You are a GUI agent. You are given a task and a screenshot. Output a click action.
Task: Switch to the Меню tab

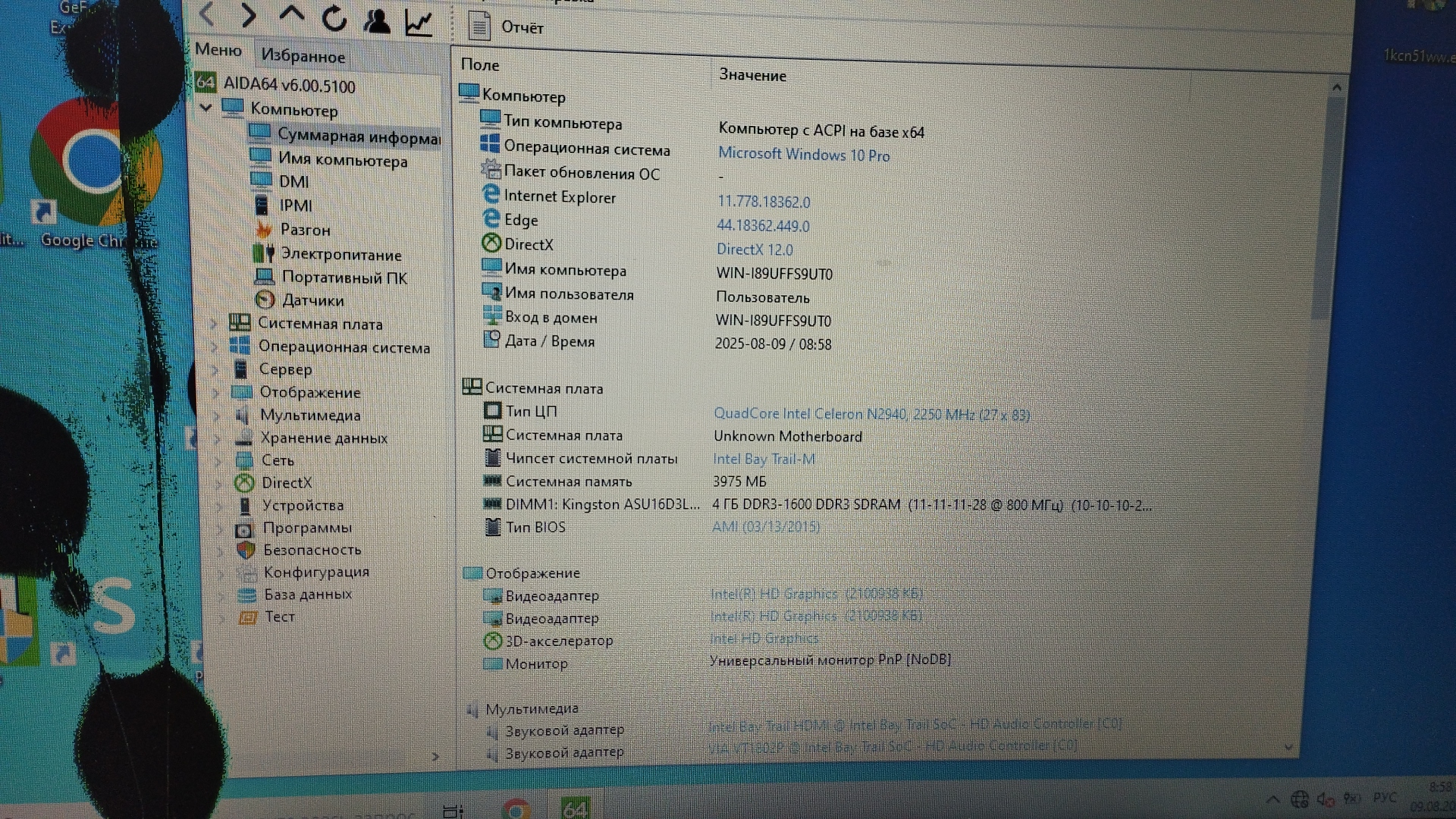tap(218, 50)
